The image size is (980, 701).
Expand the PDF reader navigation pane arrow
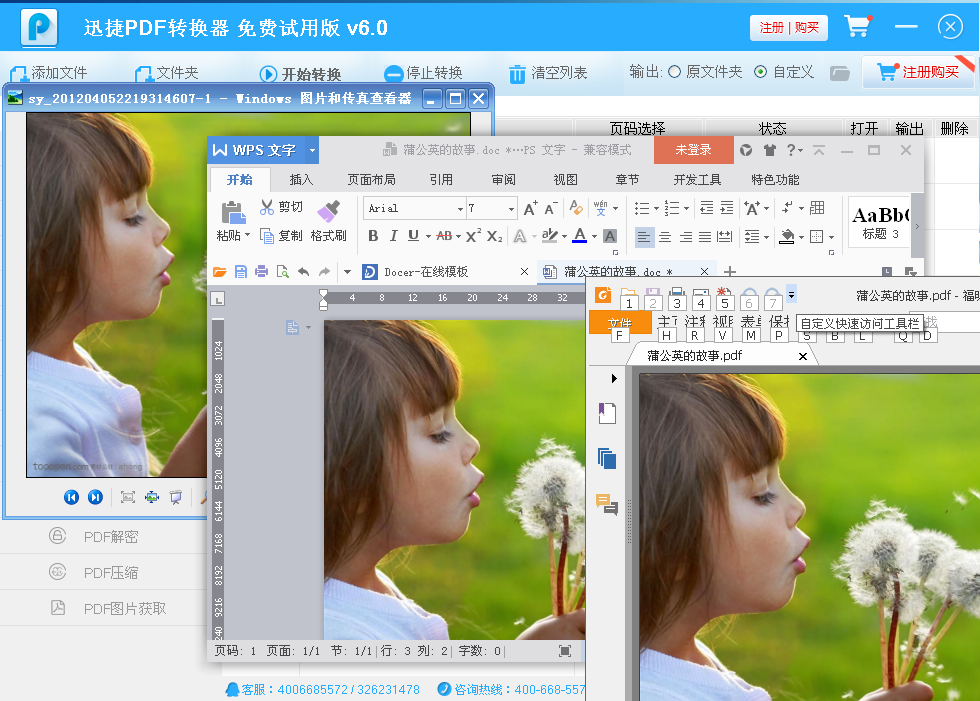pos(614,378)
